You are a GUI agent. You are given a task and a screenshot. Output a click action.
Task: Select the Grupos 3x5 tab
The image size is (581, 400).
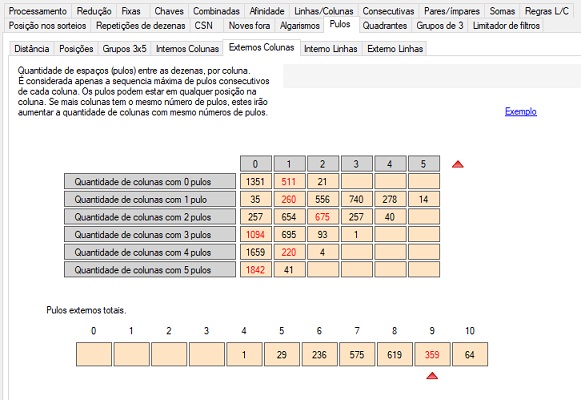124,49
